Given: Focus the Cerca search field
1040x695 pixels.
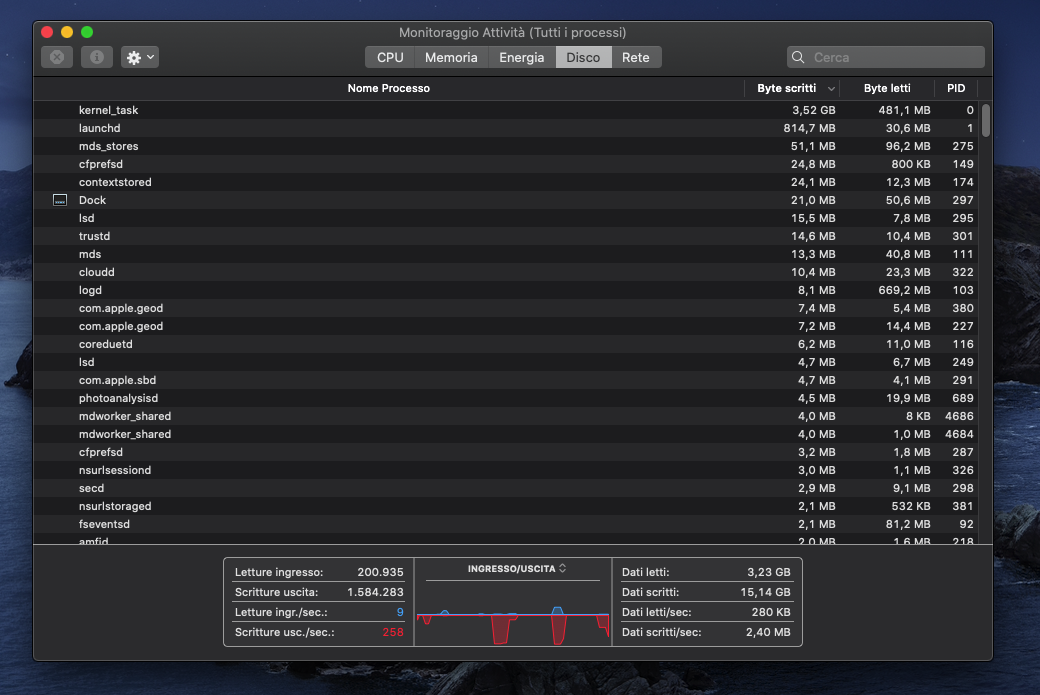Looking at the screenshot, I should pyautogui.click(x=885, y=57).
